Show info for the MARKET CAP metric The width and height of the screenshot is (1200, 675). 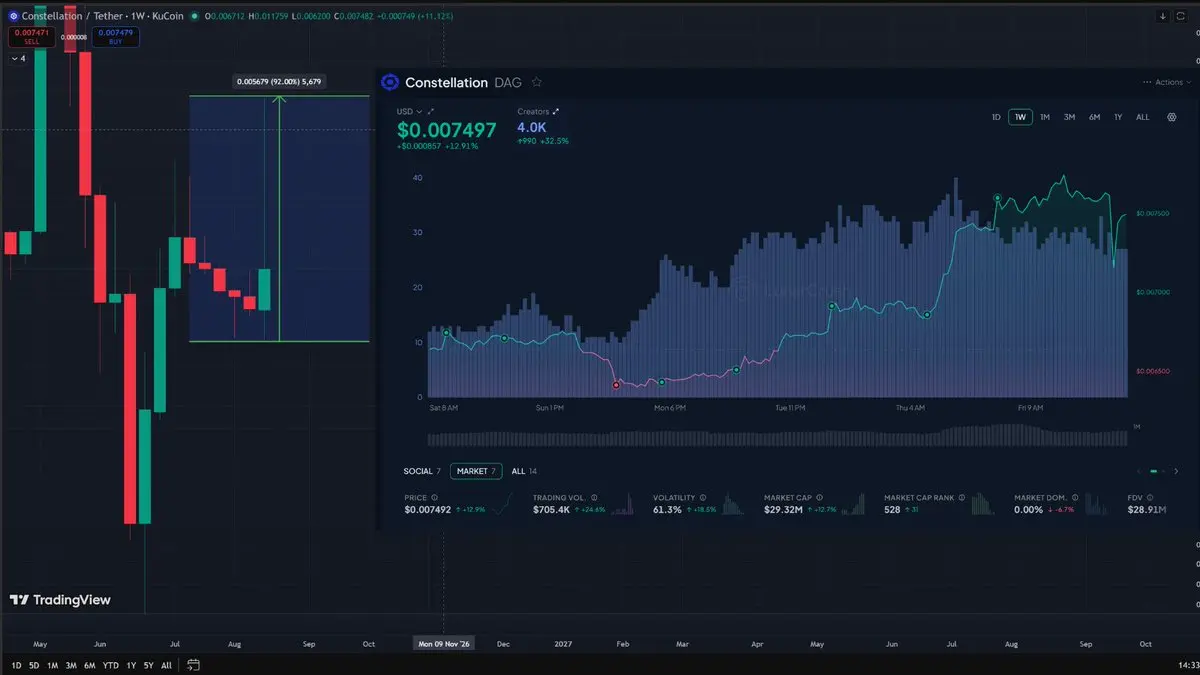click(x=819, y=497)
